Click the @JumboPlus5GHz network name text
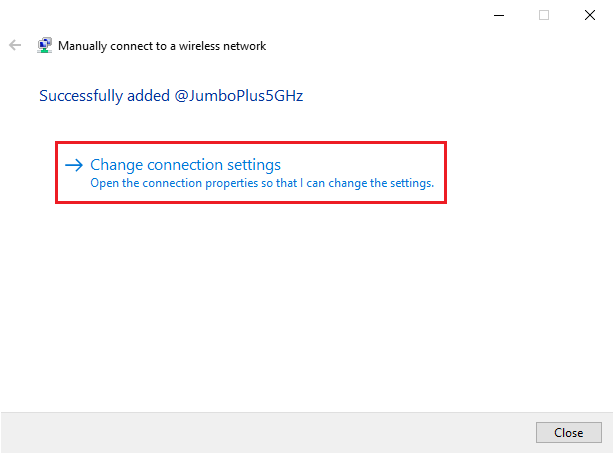 coord(238,96)
